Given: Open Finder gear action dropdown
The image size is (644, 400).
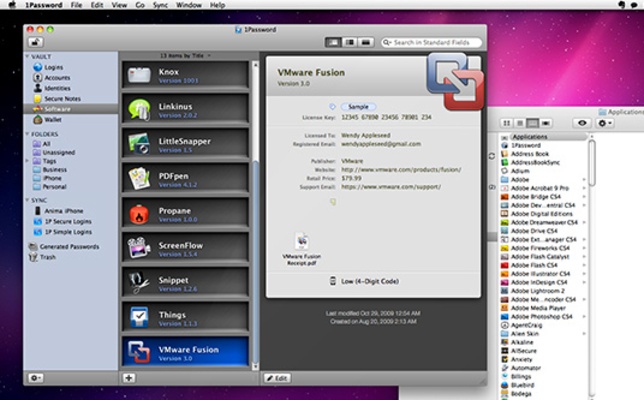Looking at the screenshot, I should pyautogui.click(x=605, y=123).
